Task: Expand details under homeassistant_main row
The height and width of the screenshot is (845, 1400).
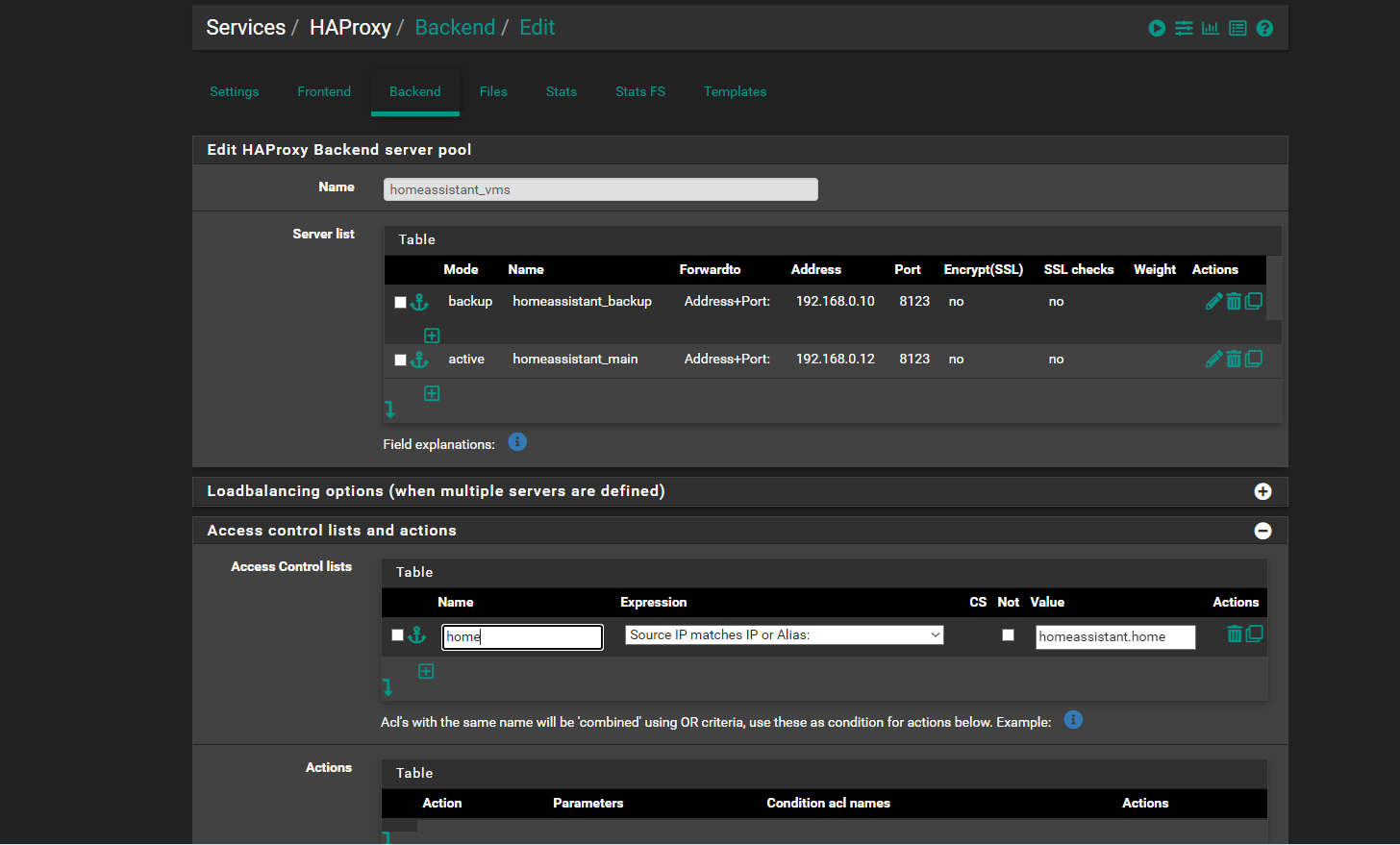Action: pos(432,393)
